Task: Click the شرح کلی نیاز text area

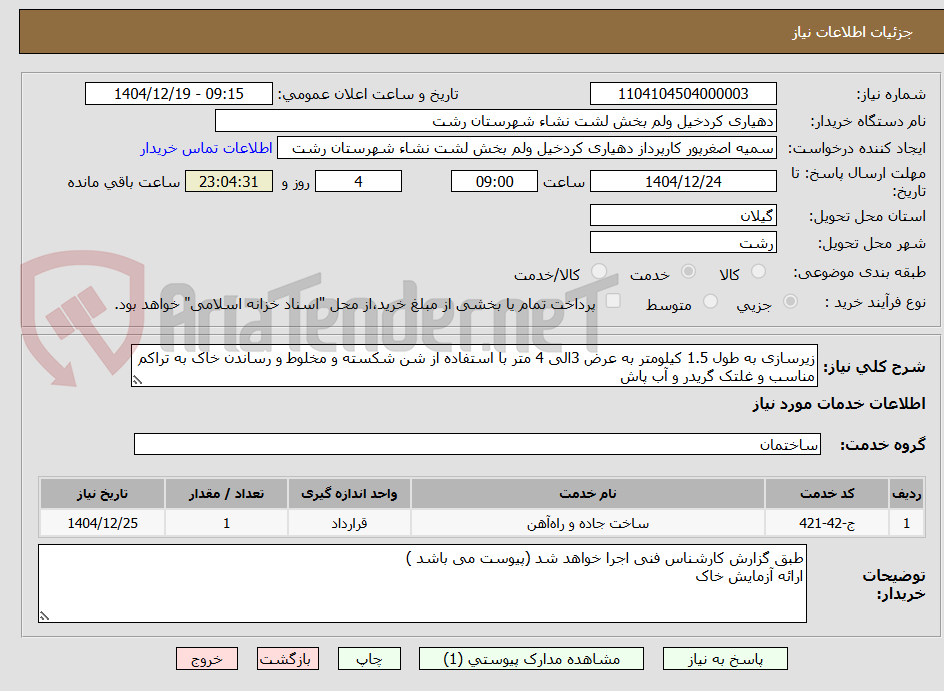Action: pyautogui.click(x=474, y=366)
